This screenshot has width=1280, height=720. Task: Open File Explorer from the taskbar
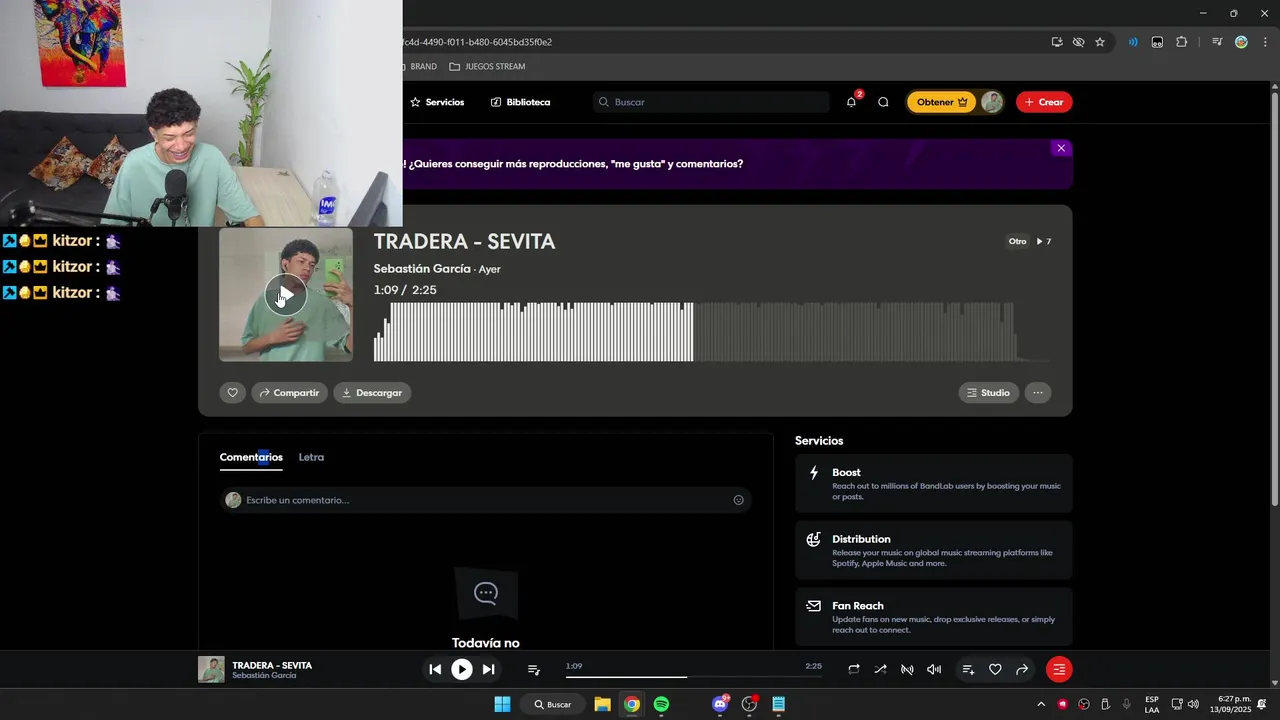click(602, 704)
